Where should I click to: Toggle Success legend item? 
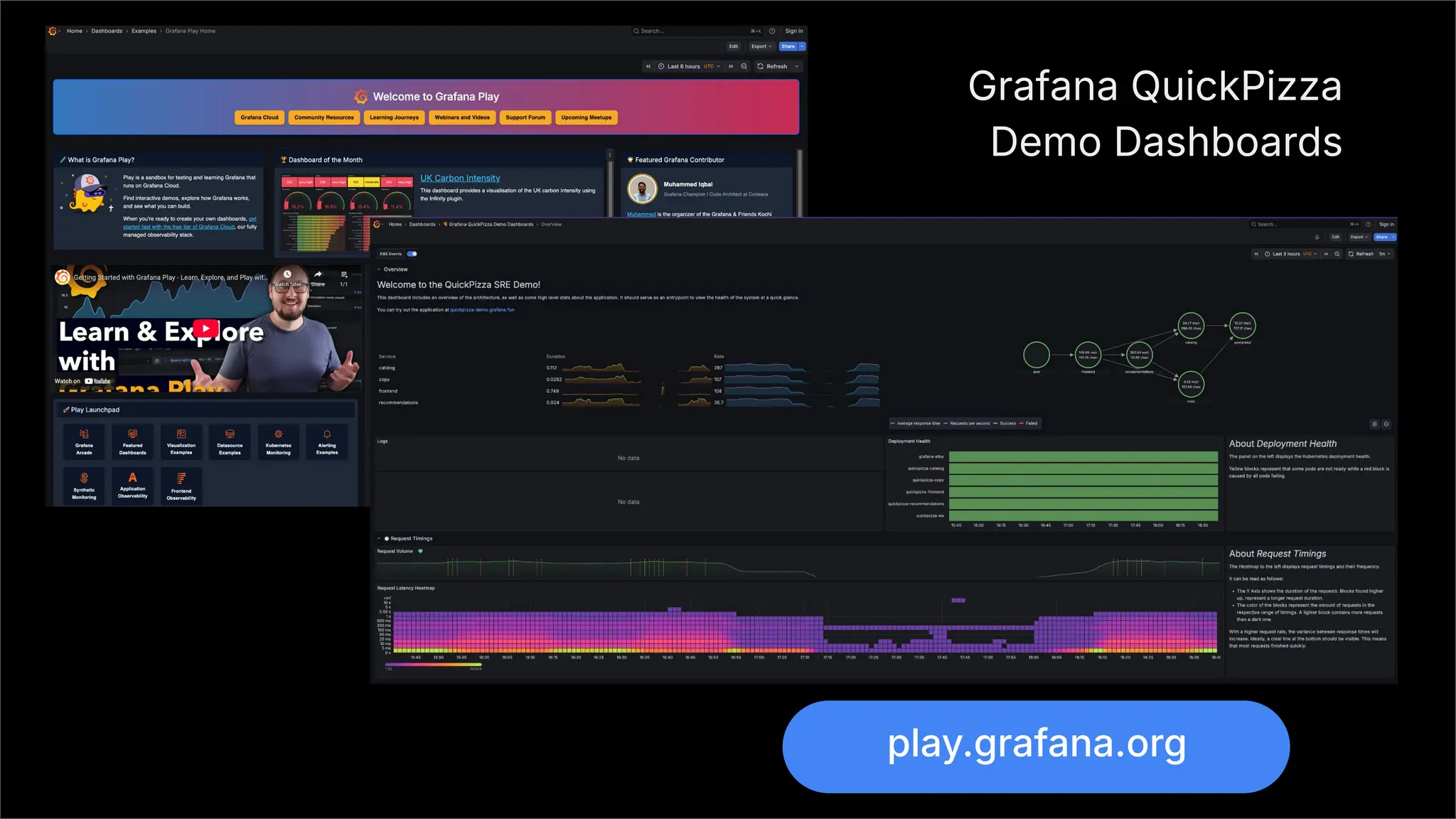click(x=1005, y=423)
